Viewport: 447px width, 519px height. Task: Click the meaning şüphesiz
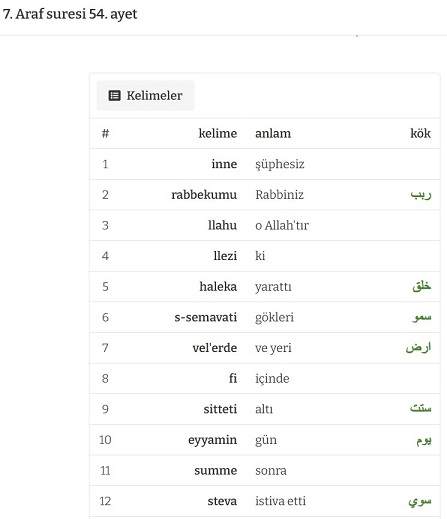tap(280, 164)
